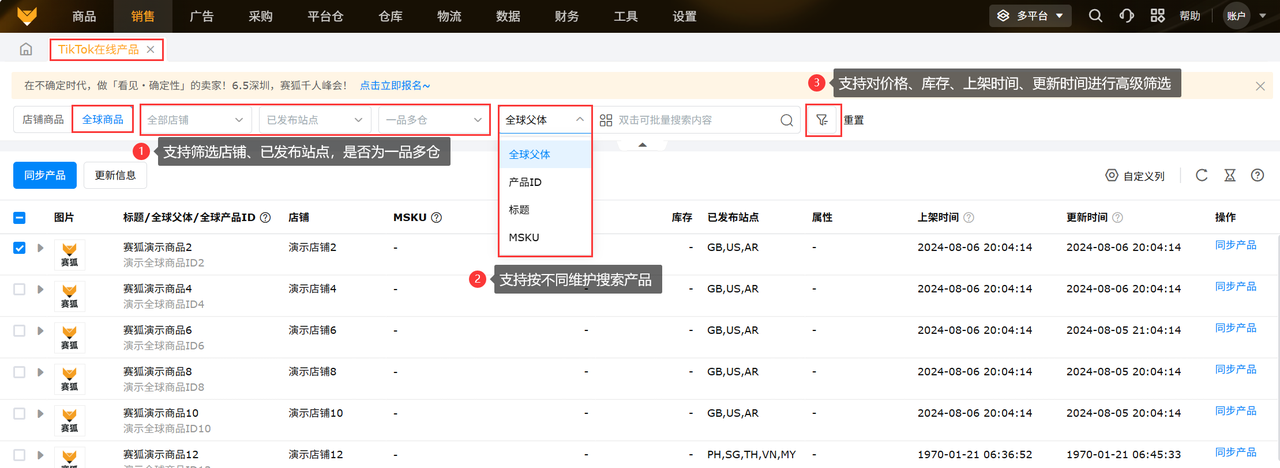Open the apps grid icon
The image size is (1280, 468).
point(1158,16)
